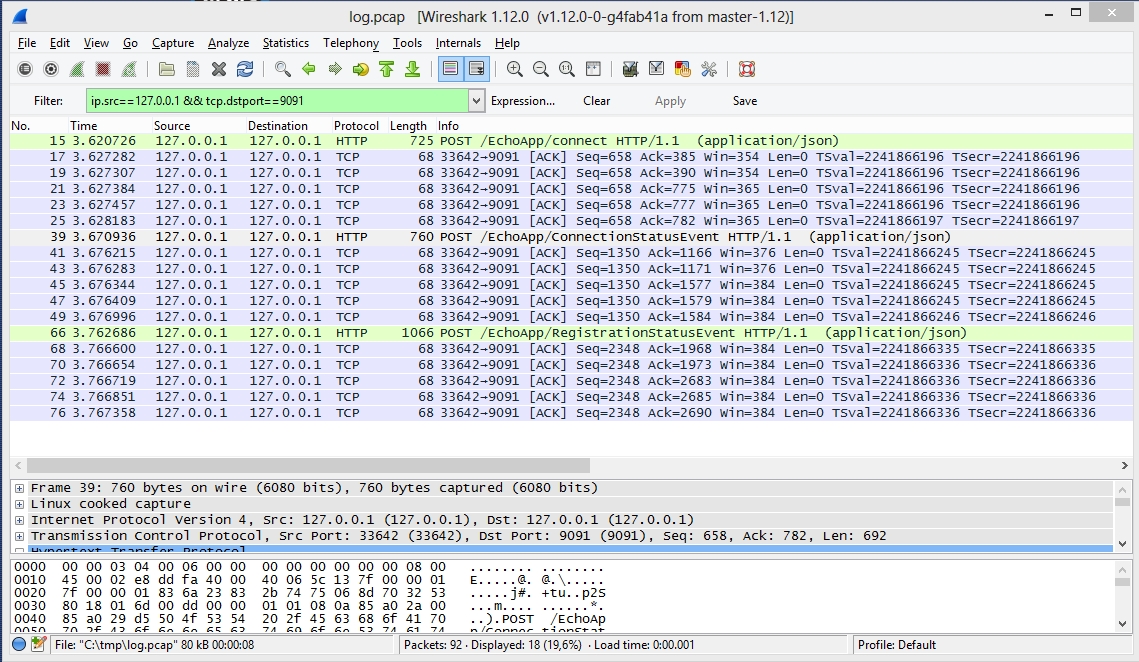Toggle auto scroll during live capture
The height and width of the screenshot is (662, 1139).
point(476,69)
